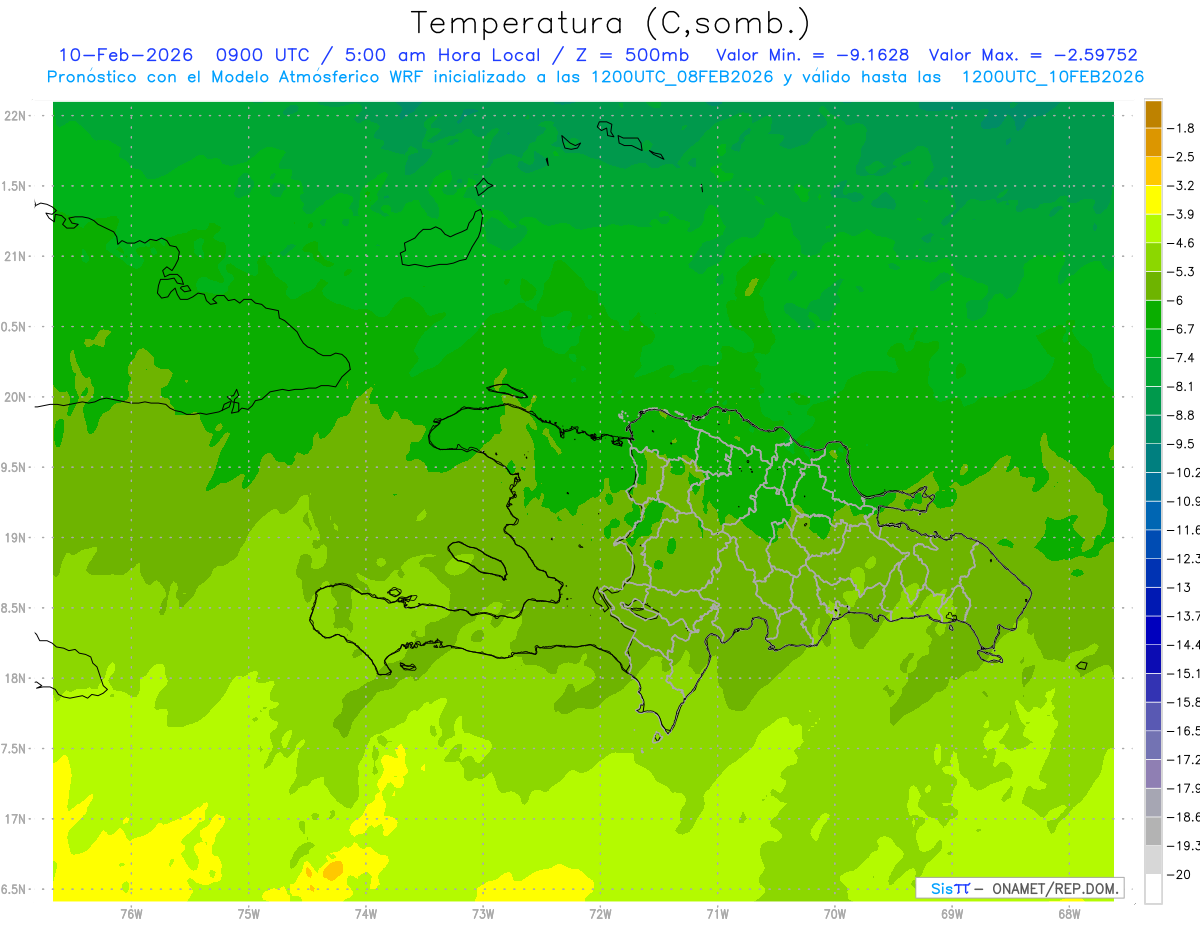Click the orange swatch between -1.8 and -2.5
The image size is (1200, 927).
pos(1153,143)
